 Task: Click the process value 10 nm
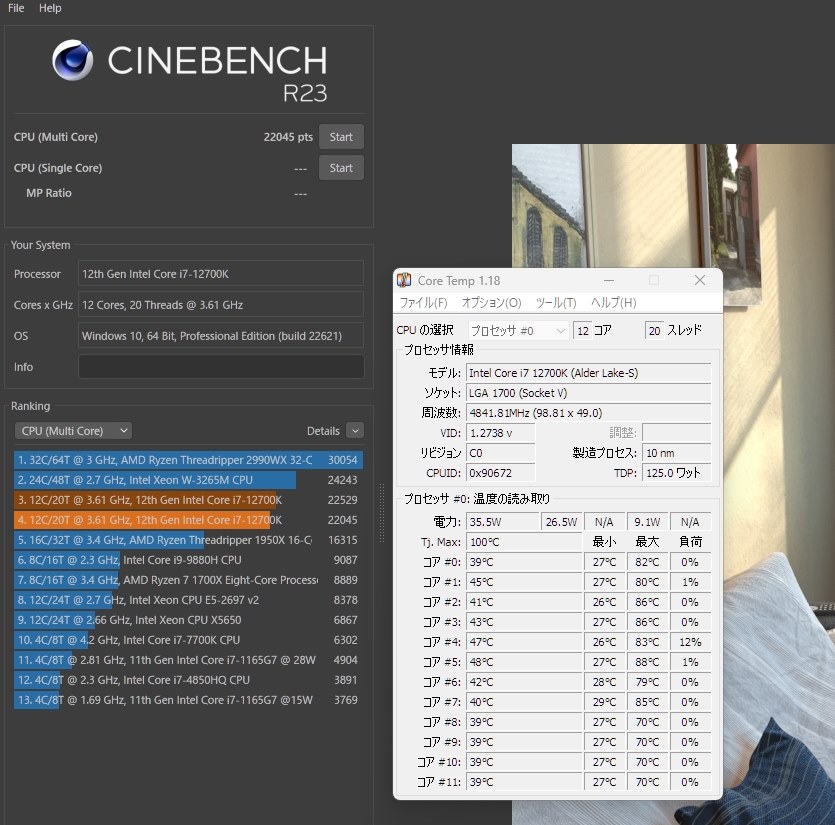(x=676, y=453)
